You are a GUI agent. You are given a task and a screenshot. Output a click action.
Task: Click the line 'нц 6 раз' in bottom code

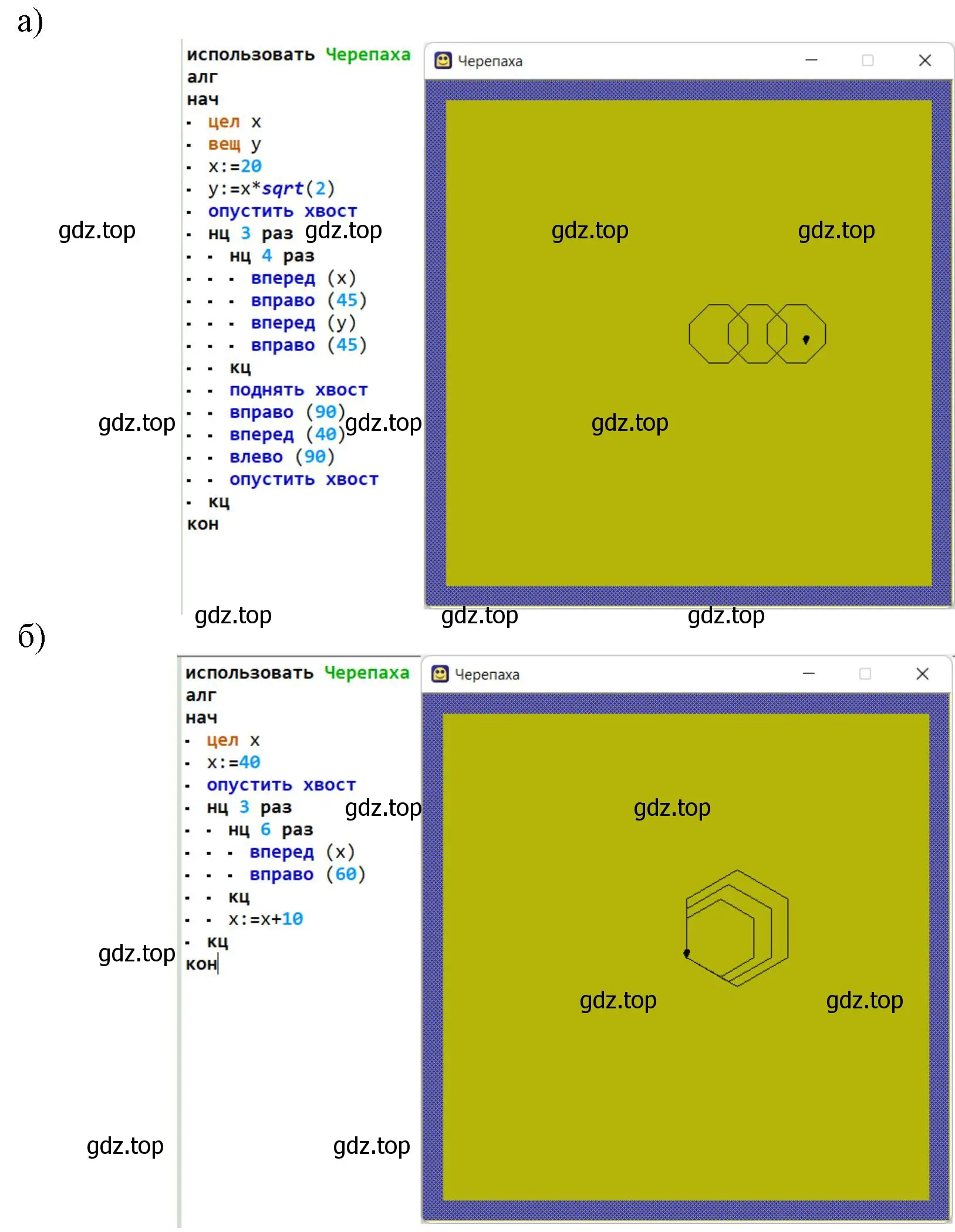271,830
